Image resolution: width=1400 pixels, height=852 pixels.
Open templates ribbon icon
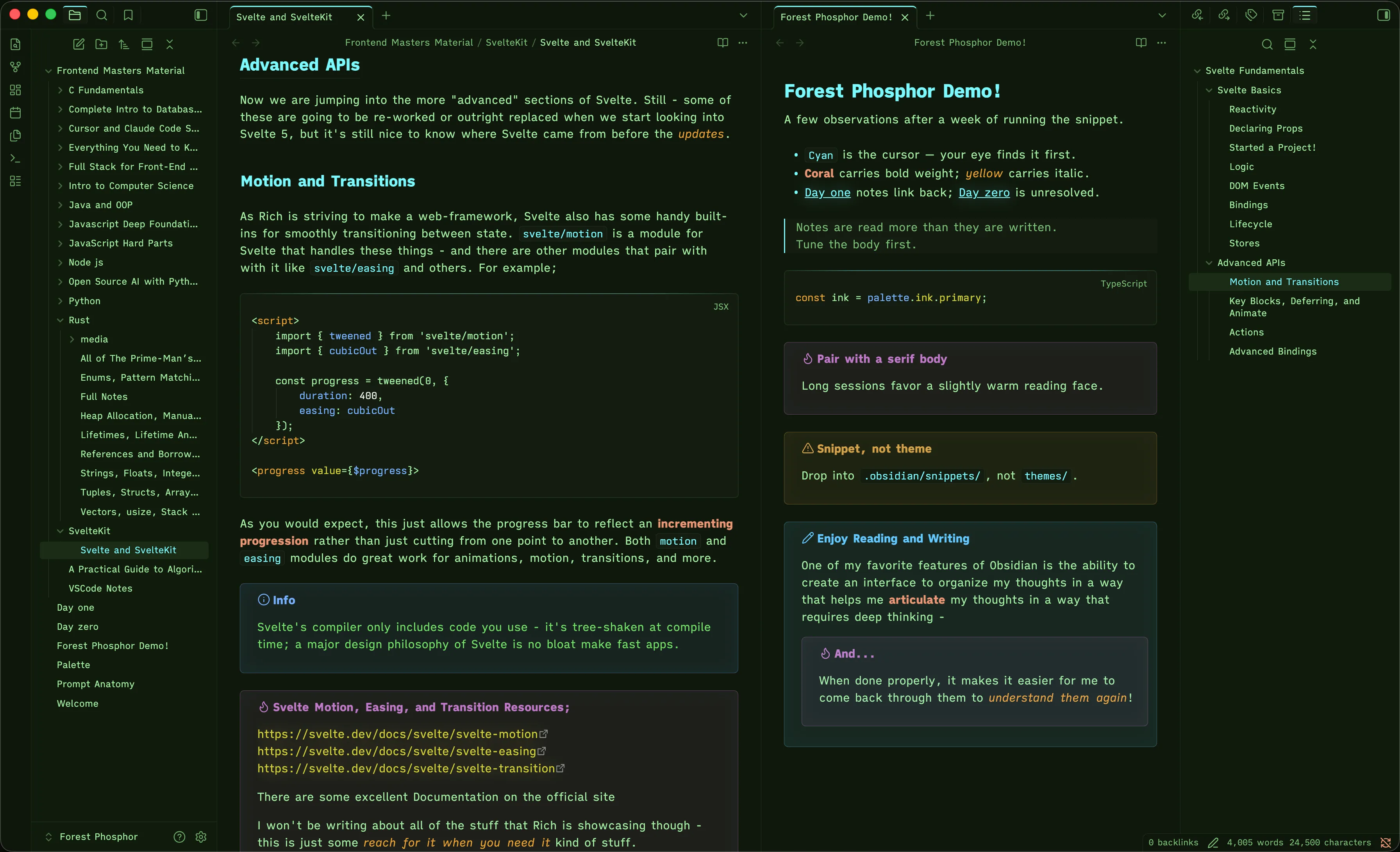pyautogui.click(x=16, y=135)
